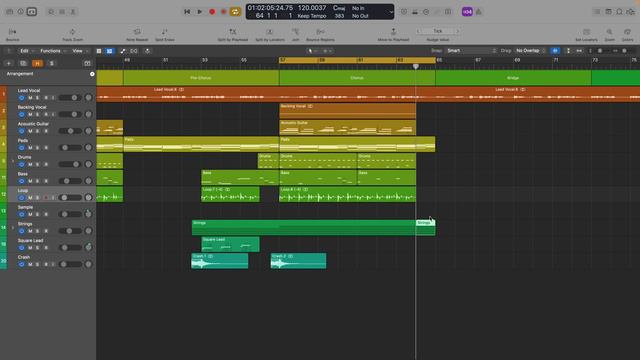Click the Zoom toolbar icon

tap(609, 32)
